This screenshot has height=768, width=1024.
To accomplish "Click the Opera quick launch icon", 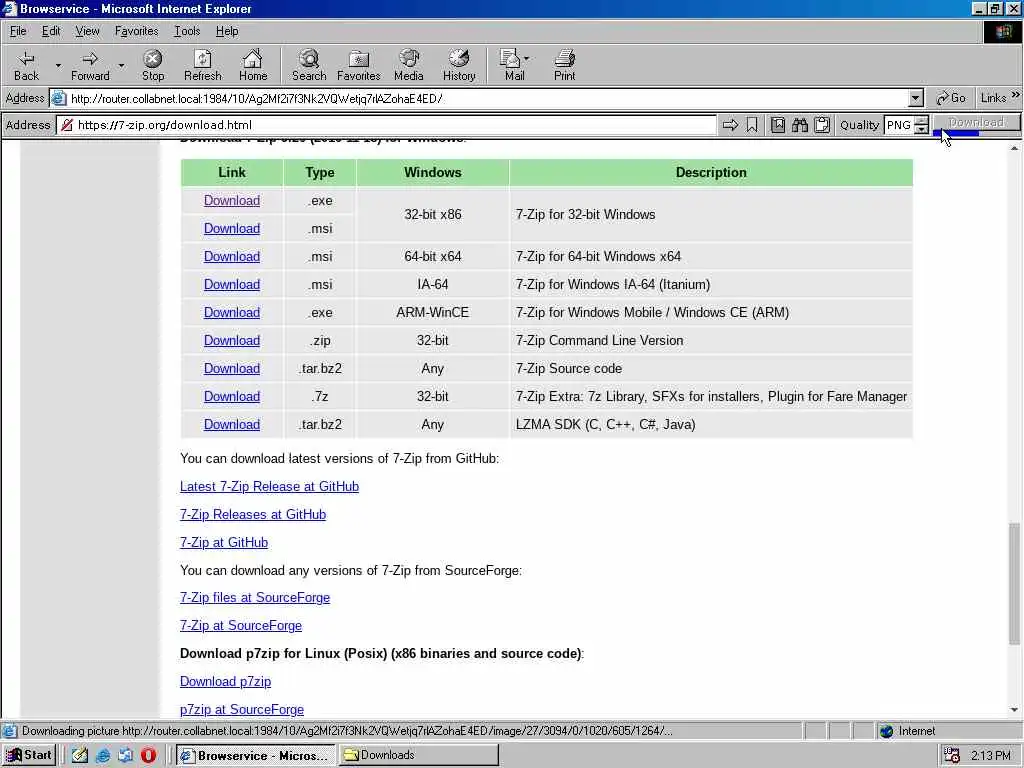I will [148, 755].
